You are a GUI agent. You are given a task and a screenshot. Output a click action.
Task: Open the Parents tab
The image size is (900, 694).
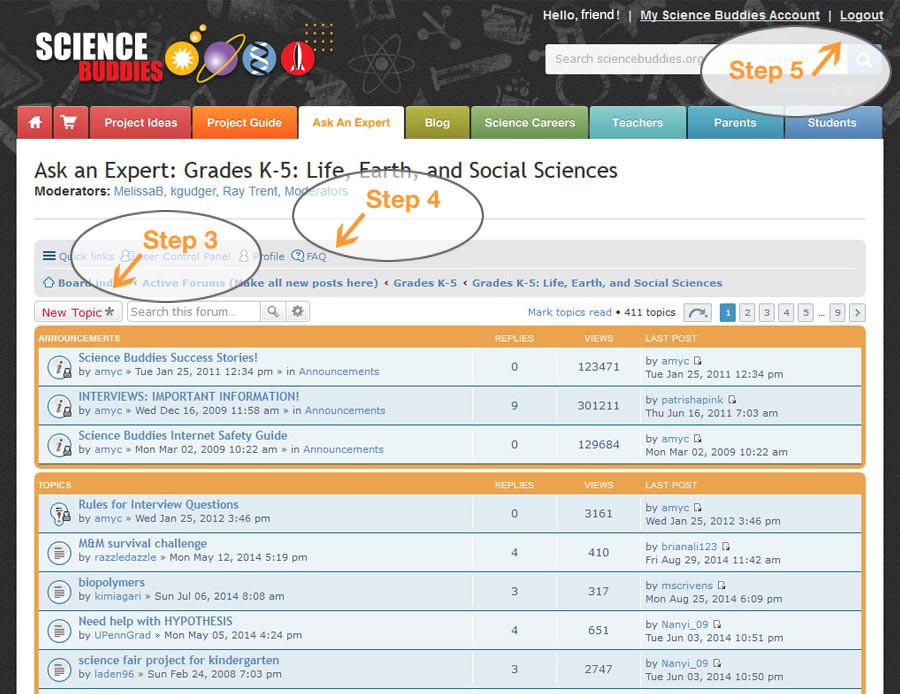735,122
